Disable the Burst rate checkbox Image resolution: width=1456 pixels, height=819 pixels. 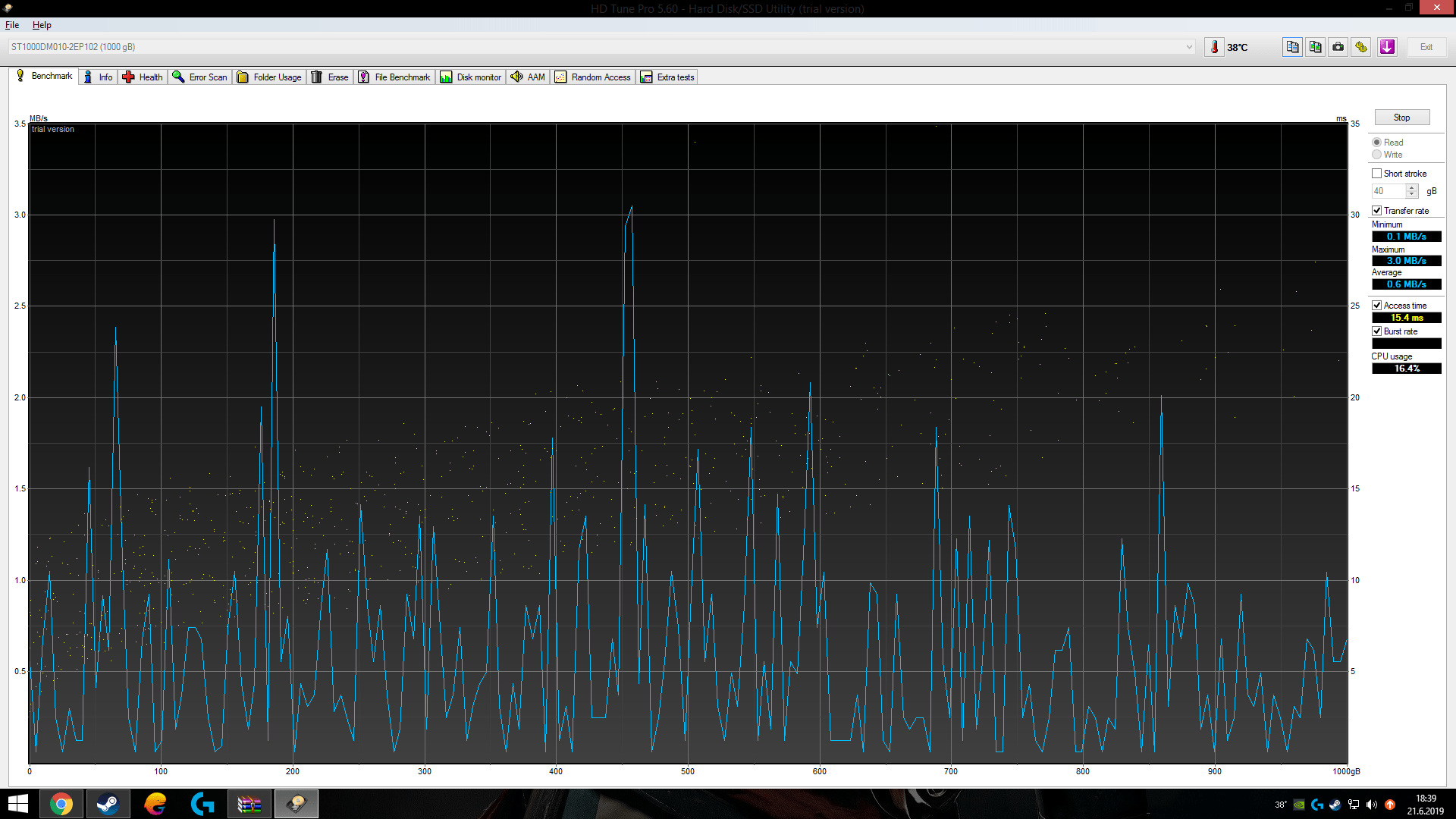(1376, 331)
